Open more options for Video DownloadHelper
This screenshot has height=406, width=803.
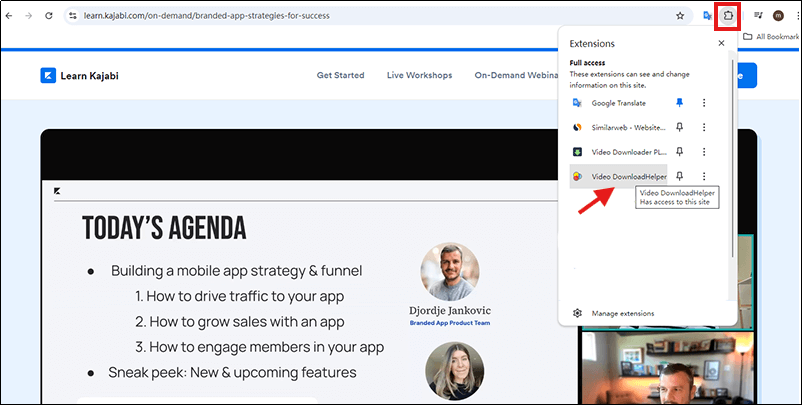[704, 176]
